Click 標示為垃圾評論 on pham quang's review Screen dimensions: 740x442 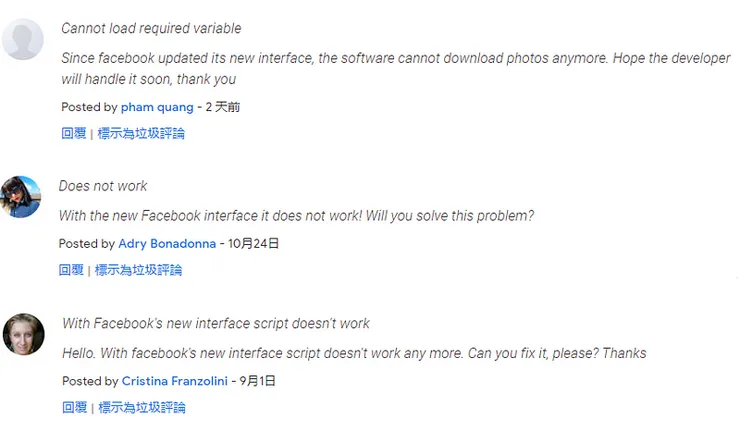[x=141, y=133]
